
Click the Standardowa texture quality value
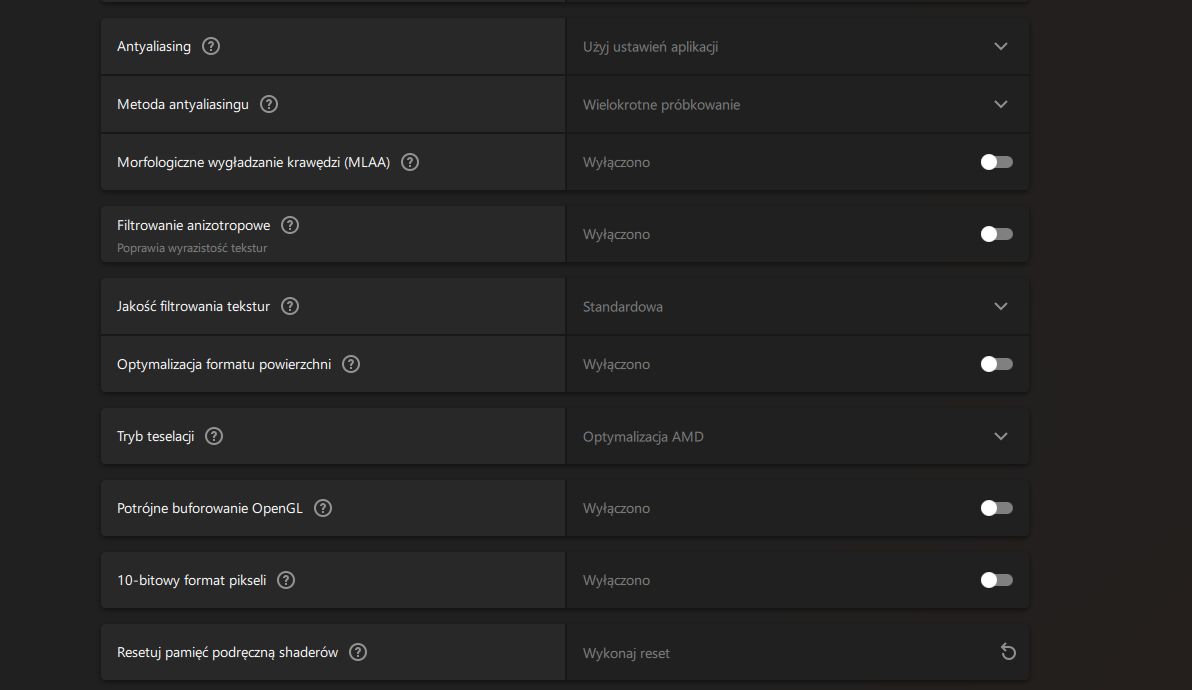[623, 307]
